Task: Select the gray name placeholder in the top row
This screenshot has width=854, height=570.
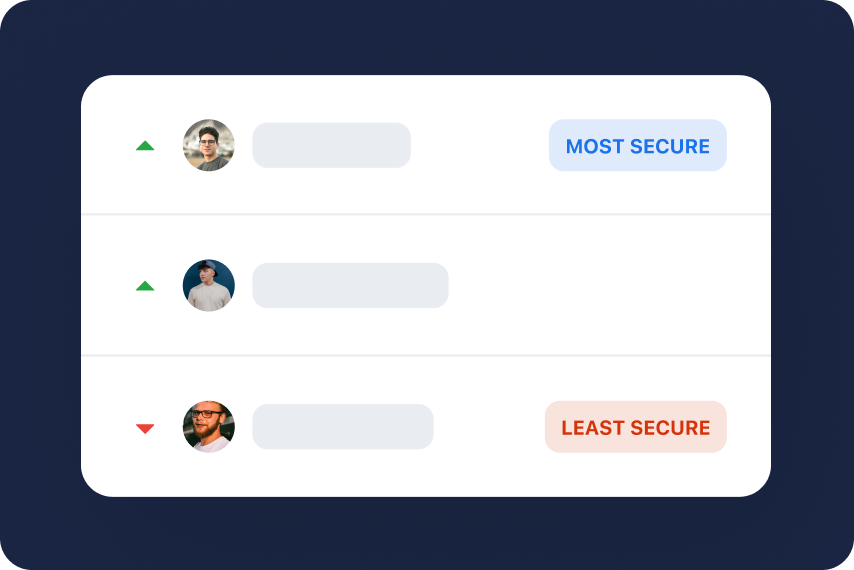Action: 331,146
